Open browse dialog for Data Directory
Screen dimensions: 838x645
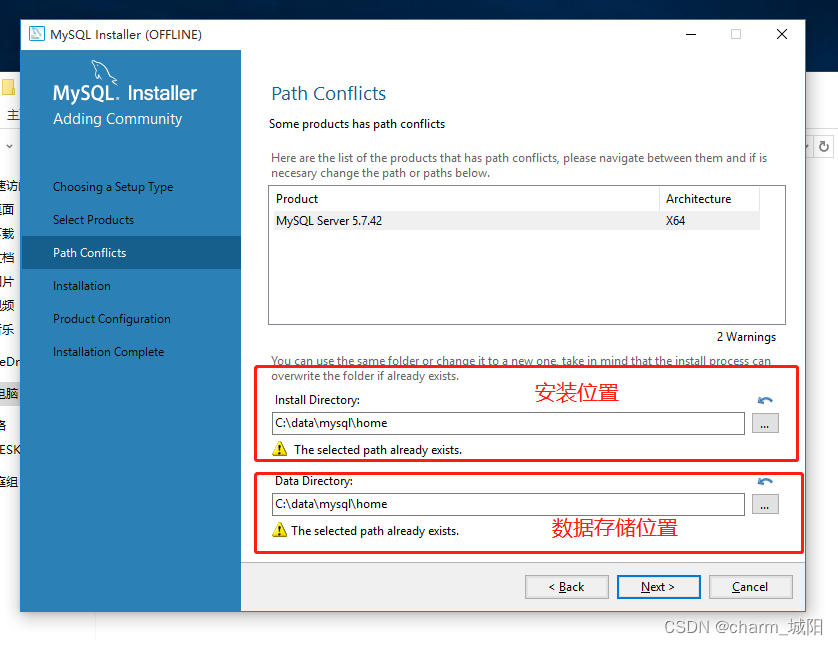pyautogui.click(x=765, y=504)
